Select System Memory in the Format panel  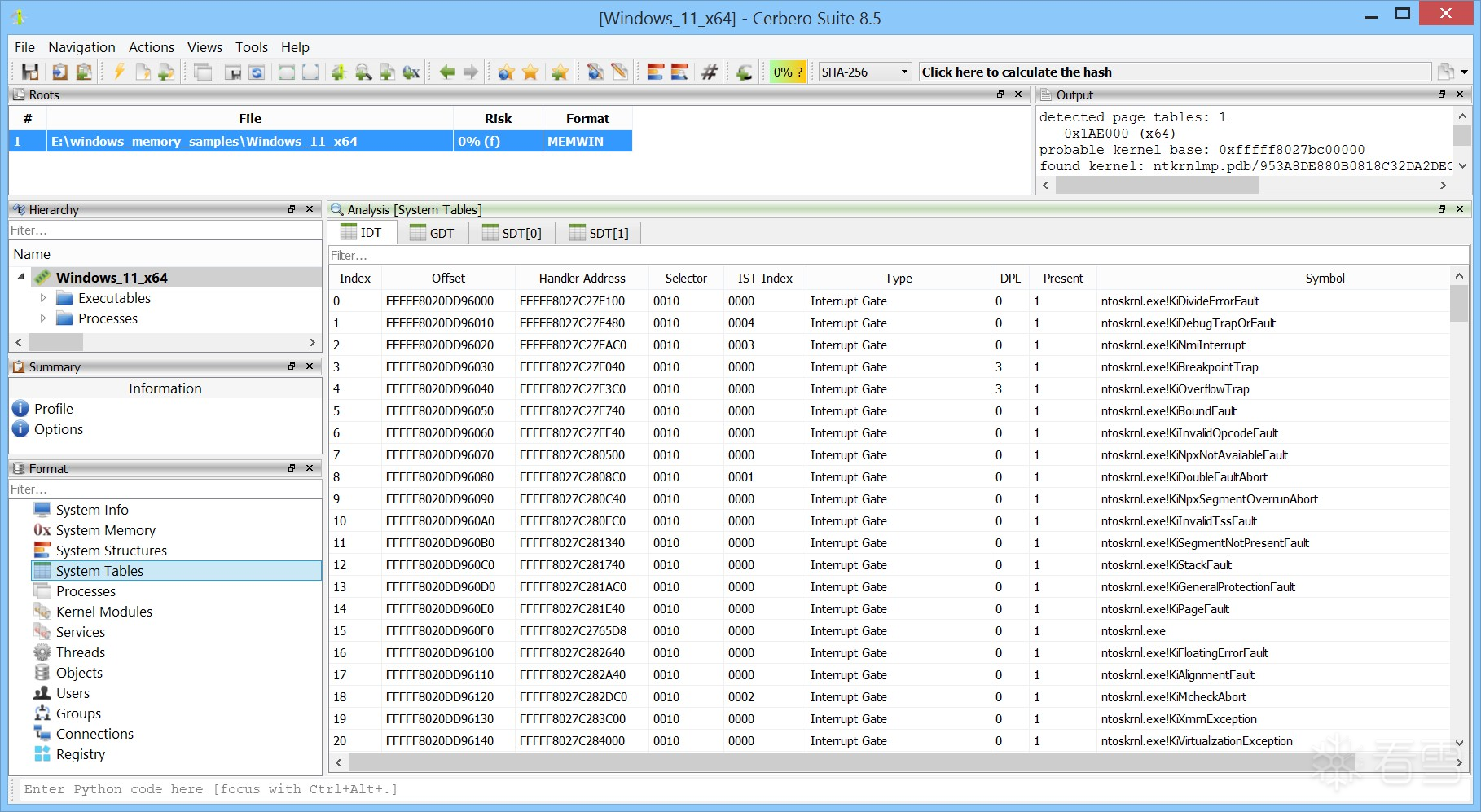point(106,530)
